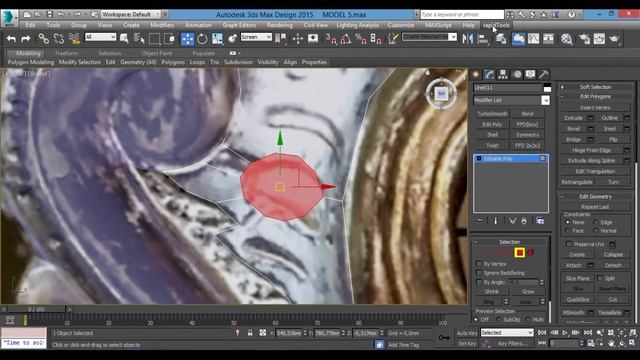The height and width of the screenshot is (360, 640).
Task: Open the Animation menu
Action: point(198,25)
